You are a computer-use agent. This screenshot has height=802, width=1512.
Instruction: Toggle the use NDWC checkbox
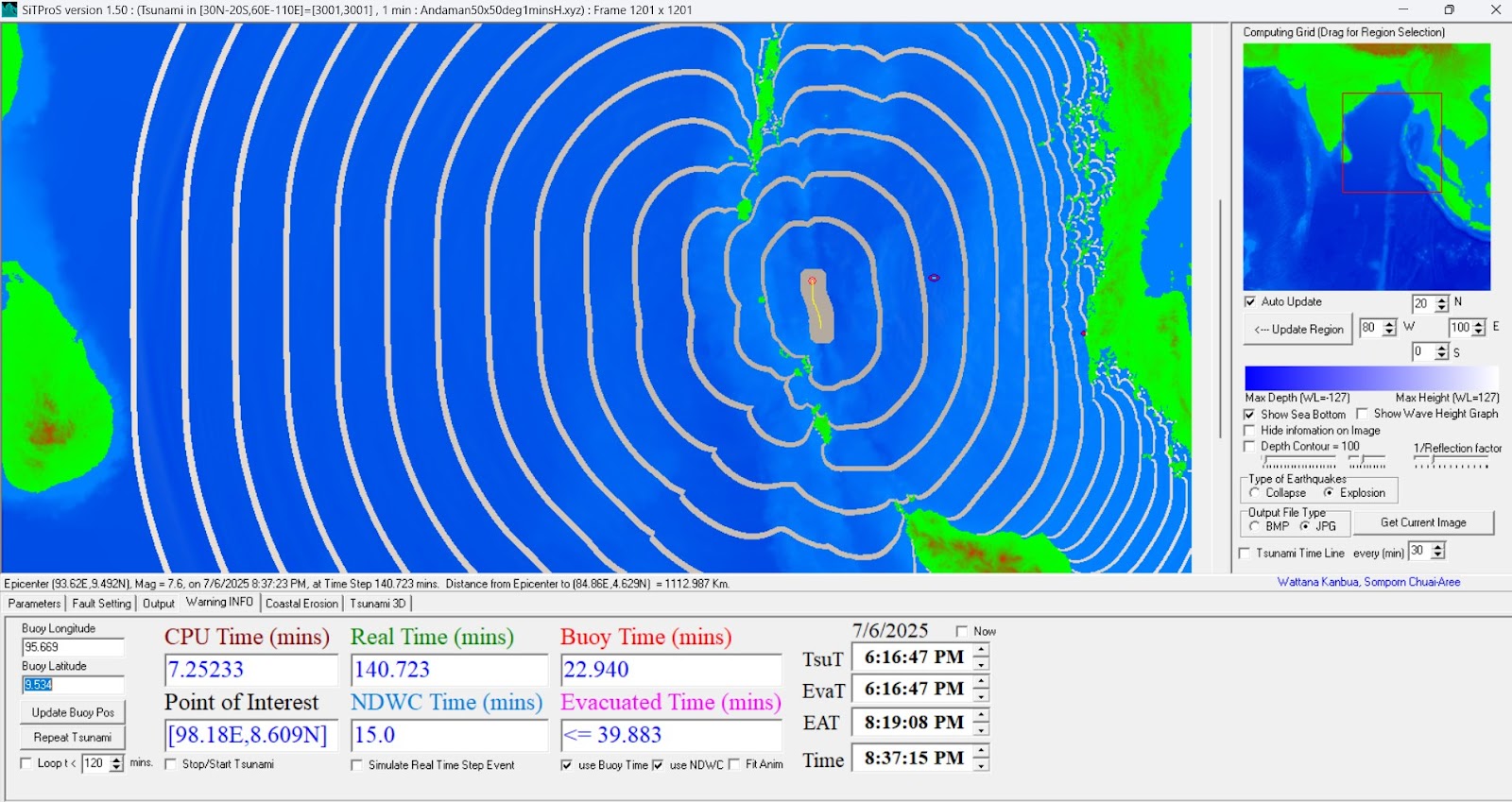tap(658, 765)
